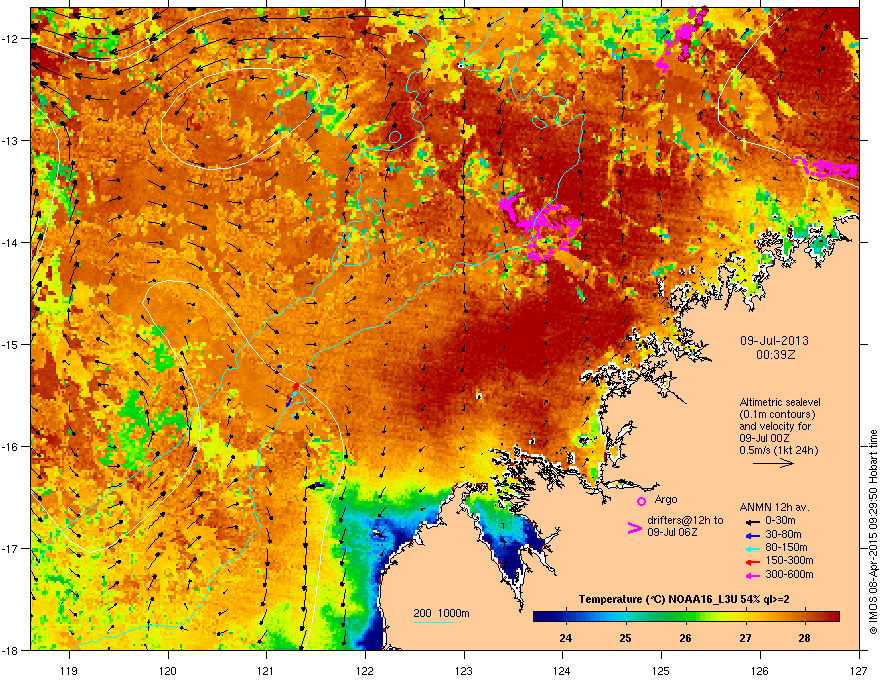The height and width of the screenshot is (680, 880).
Task: Click the cyan 200 1000m isobath legend line
Action: point(433,622)
